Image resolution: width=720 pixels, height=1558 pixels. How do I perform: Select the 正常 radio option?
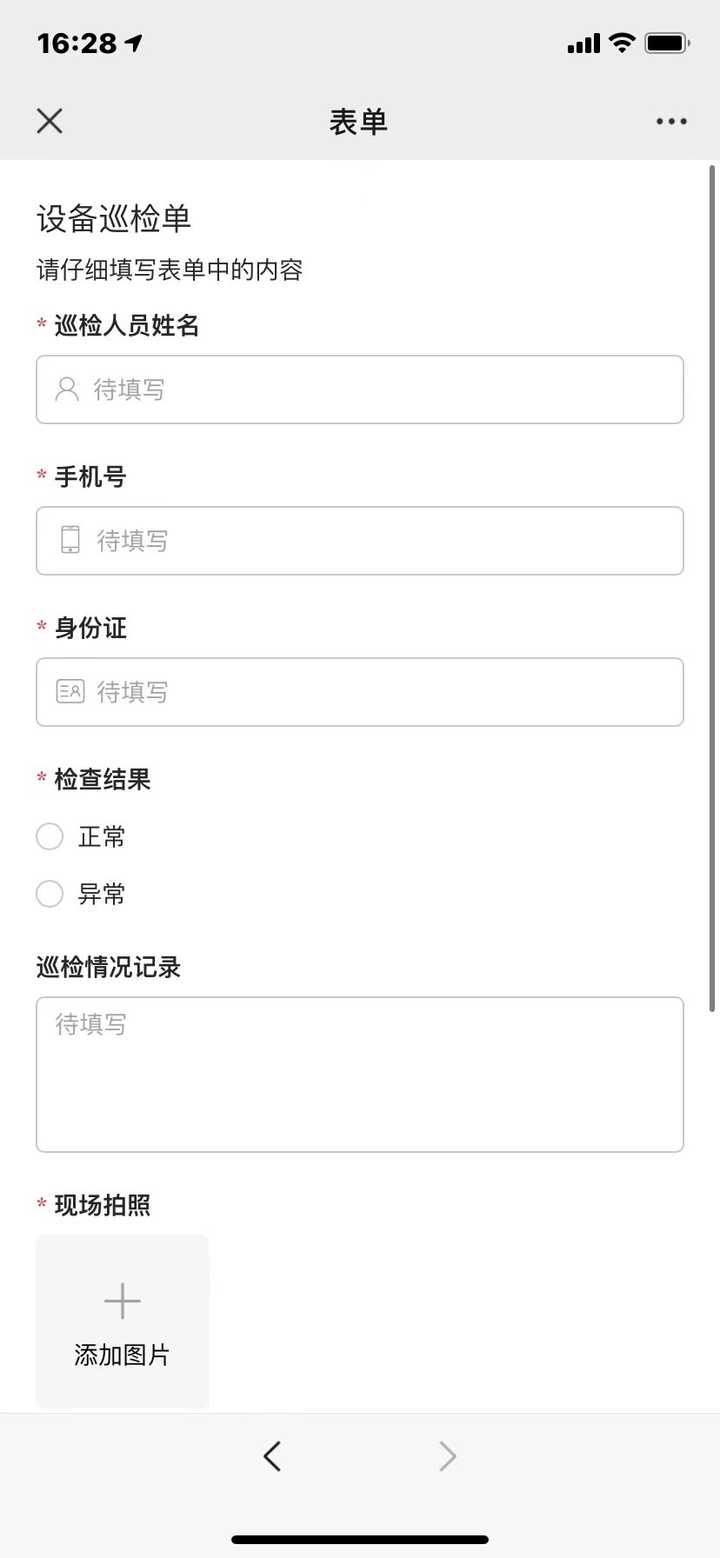point(50,836)
